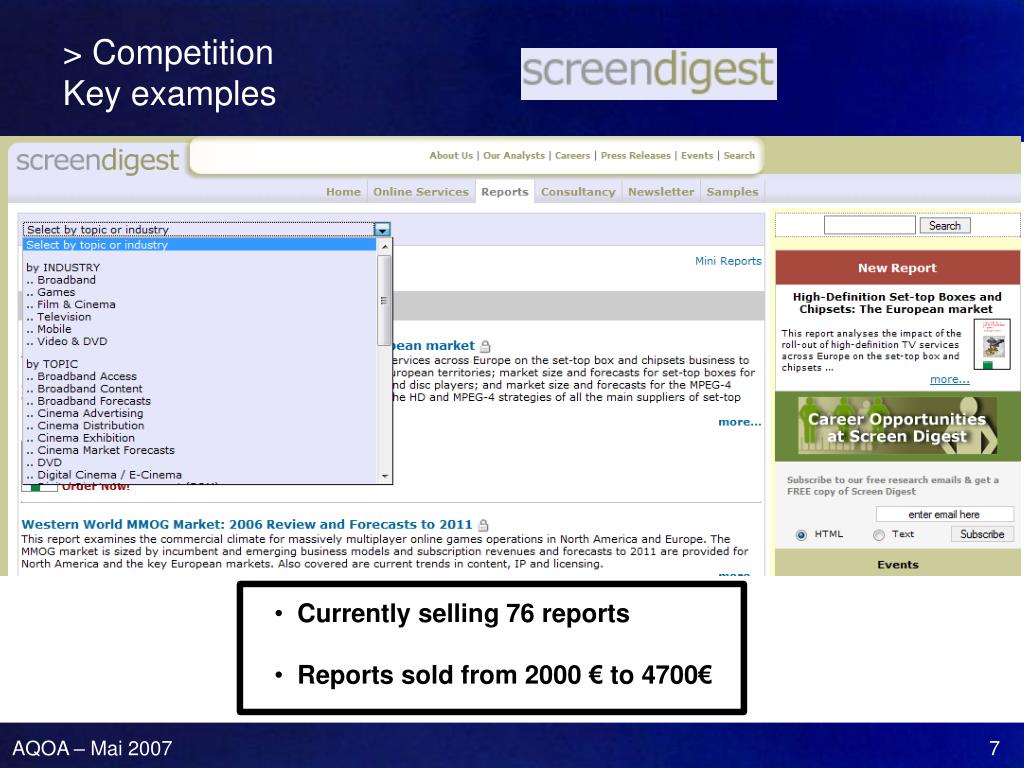The height and width of the screenshot is (768, 1024).
Task: Click lock icon next to European market title
Action: click(x=485, y=346)
